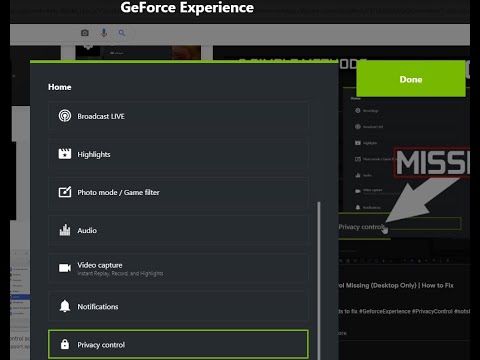
Task: Click the GeForce Experience title text
Action: coord(187,7)
